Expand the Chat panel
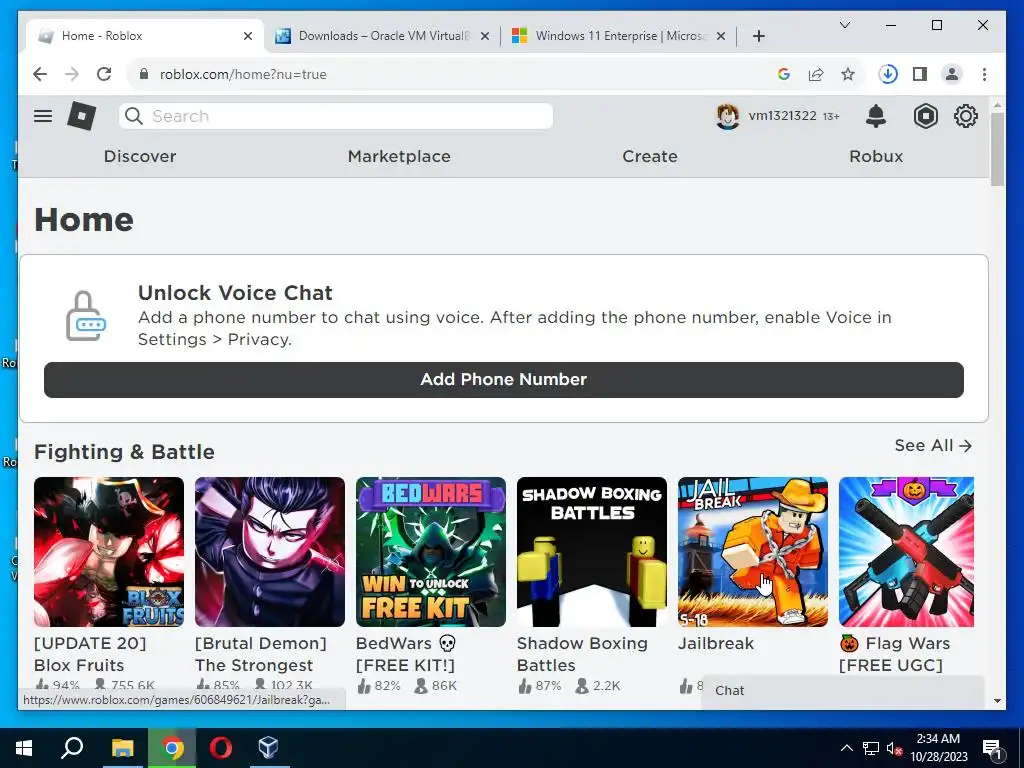The height and width of the screenshot is (768, 1024). (842, 691)
